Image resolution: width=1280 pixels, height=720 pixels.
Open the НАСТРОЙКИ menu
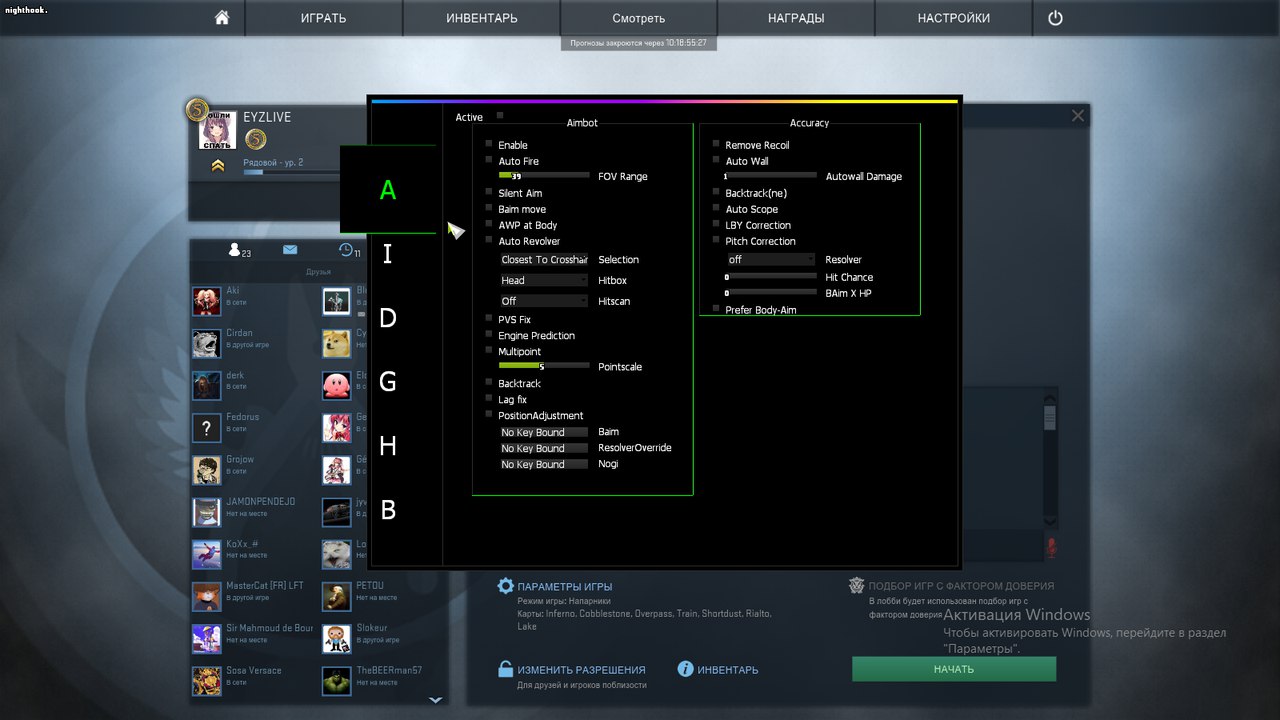(953, 18)
